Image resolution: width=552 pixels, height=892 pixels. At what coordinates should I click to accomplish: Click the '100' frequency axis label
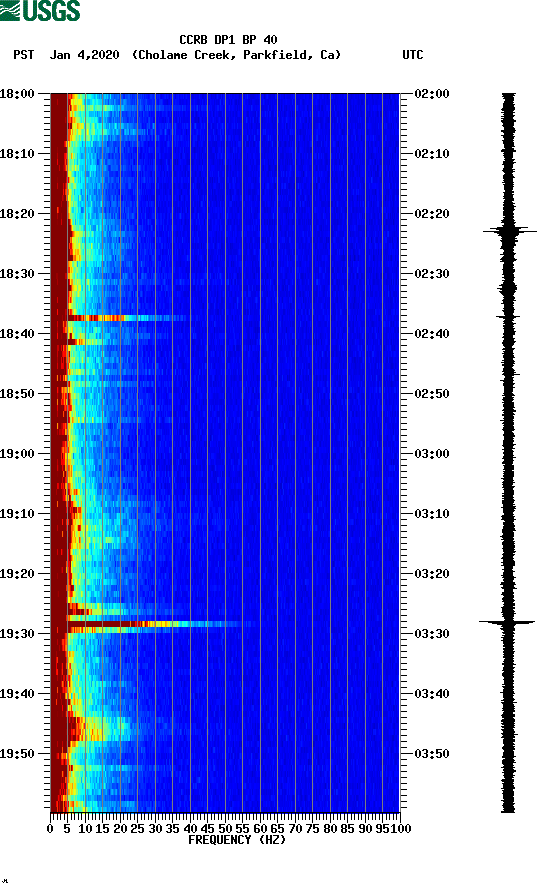pos(401,828)
